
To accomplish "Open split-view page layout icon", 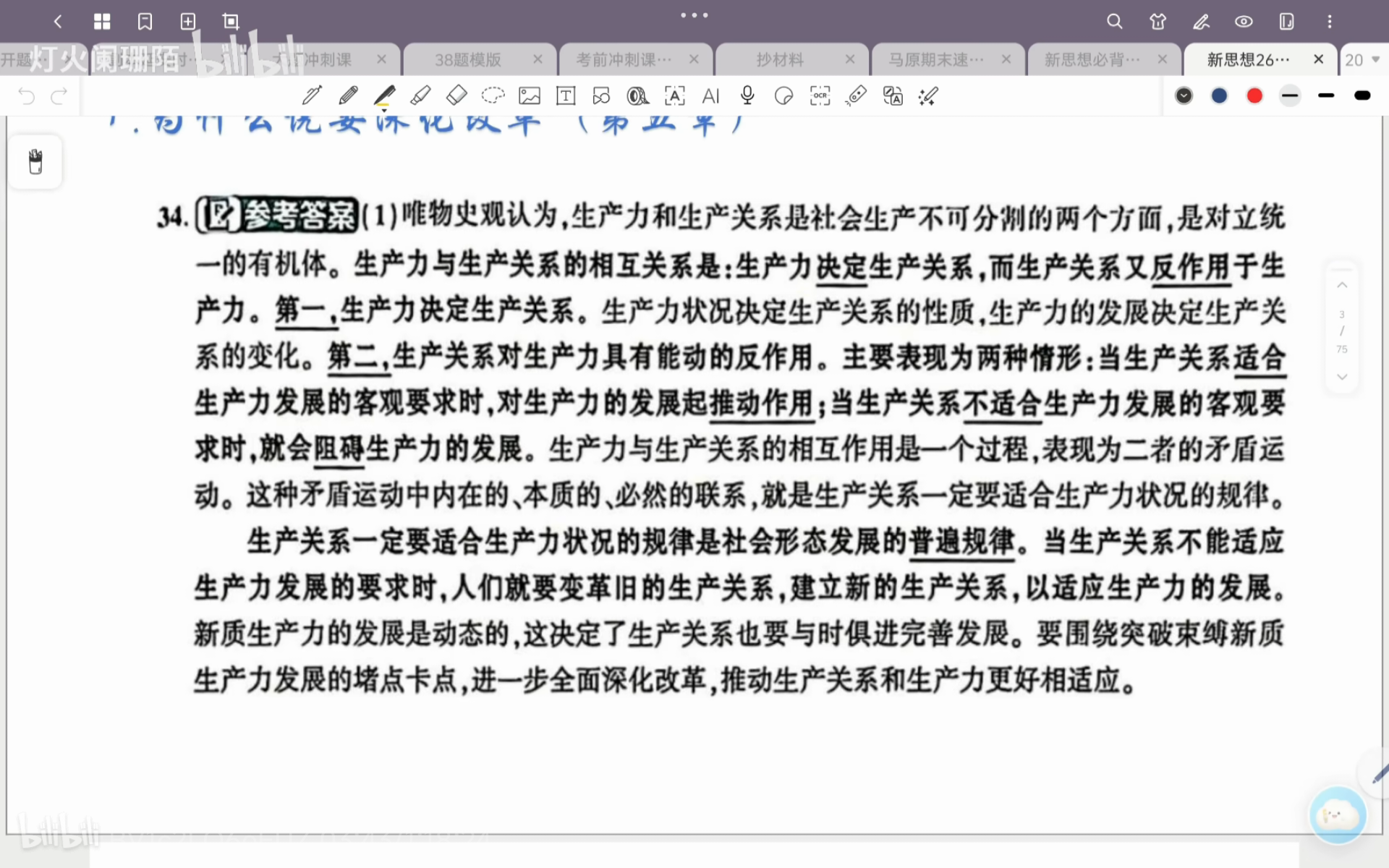I will click(x=1286, y=22).
